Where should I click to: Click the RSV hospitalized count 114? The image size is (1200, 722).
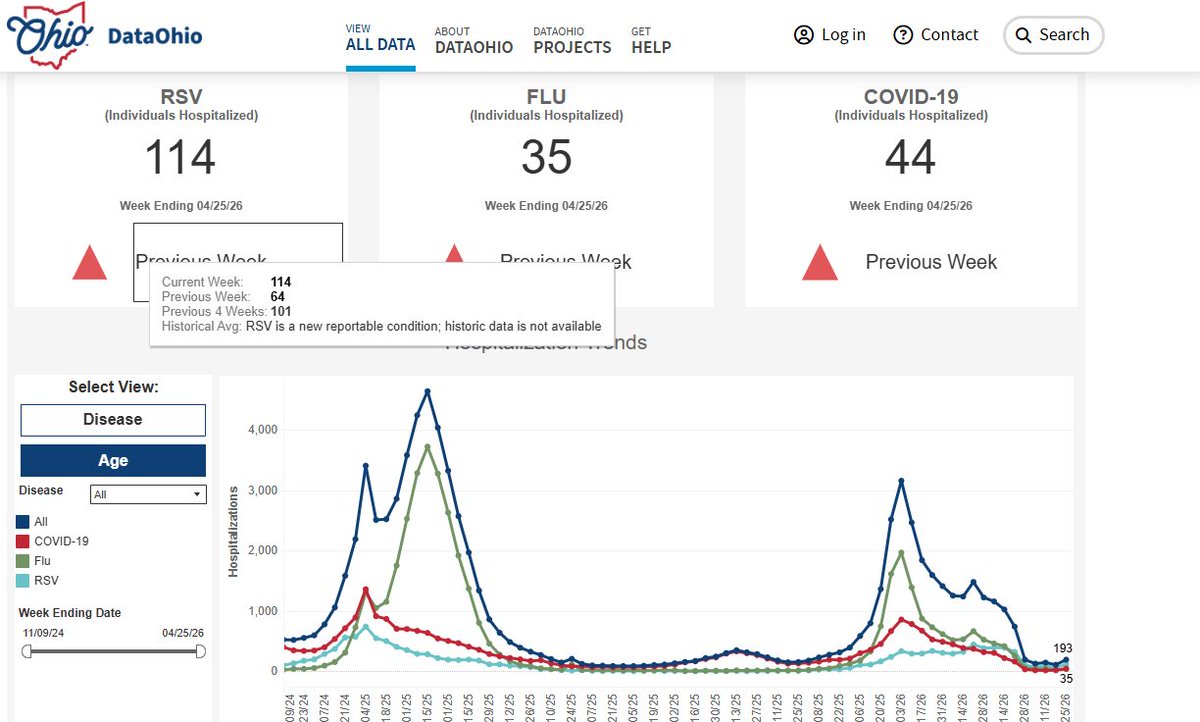point(180,157)
